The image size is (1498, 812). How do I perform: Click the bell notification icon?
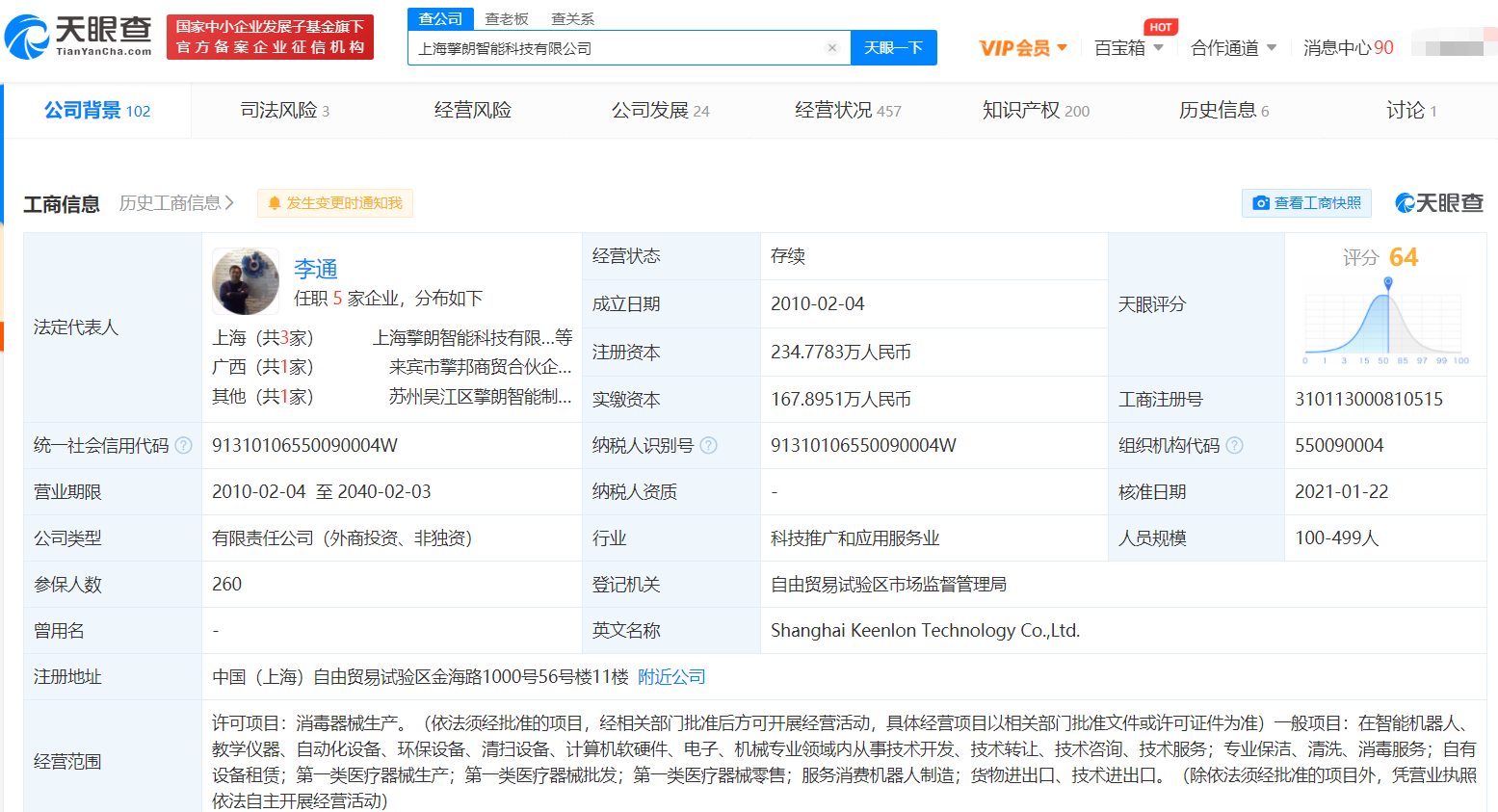pos(275,203)
